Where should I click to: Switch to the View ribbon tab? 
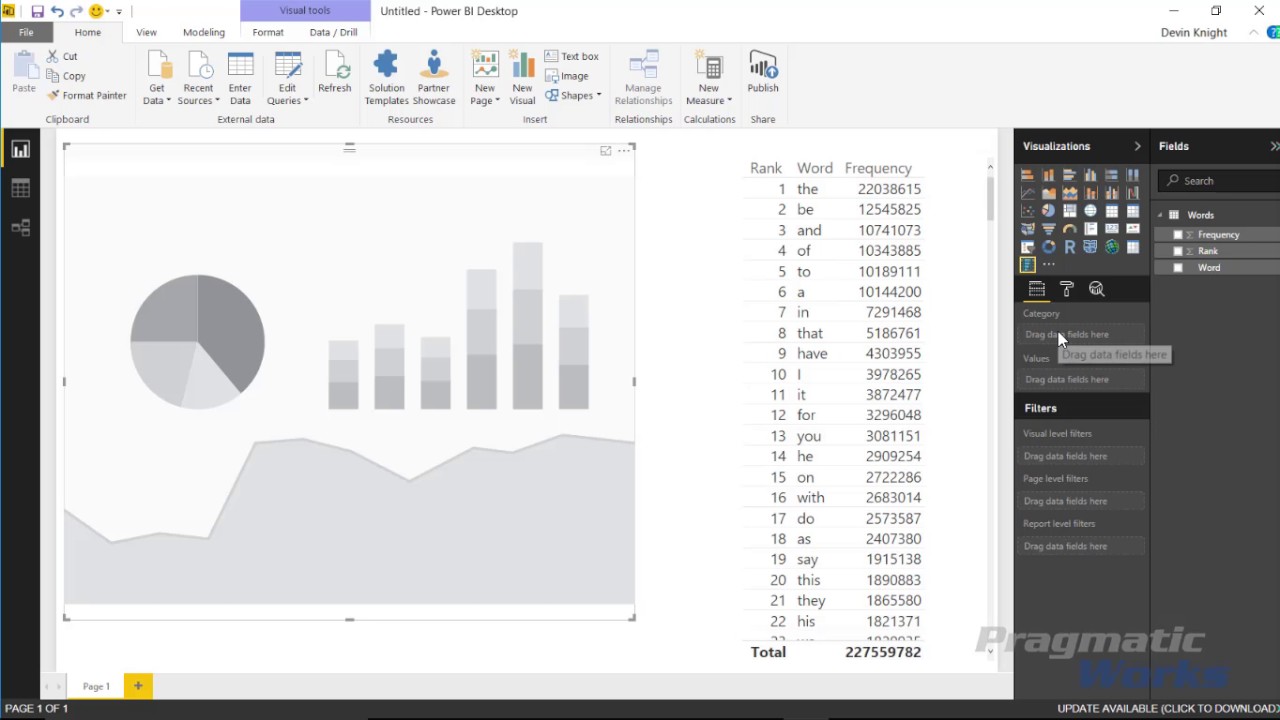point(146,32)
